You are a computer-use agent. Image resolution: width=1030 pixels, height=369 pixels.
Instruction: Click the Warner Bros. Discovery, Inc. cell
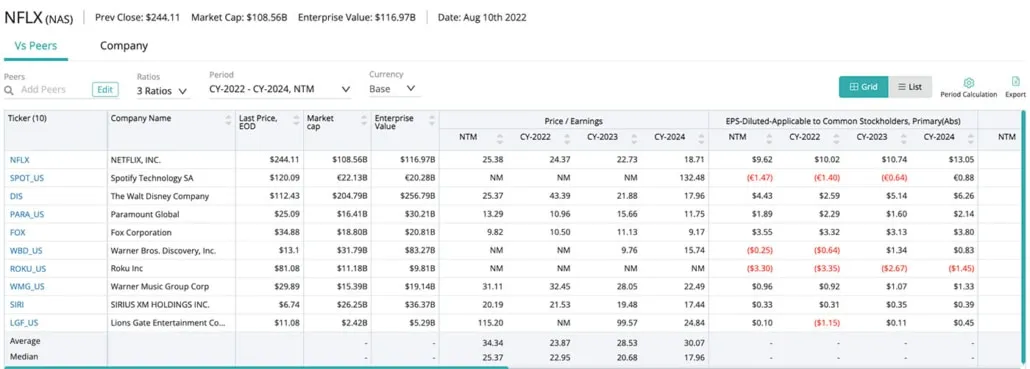(163, 251)
